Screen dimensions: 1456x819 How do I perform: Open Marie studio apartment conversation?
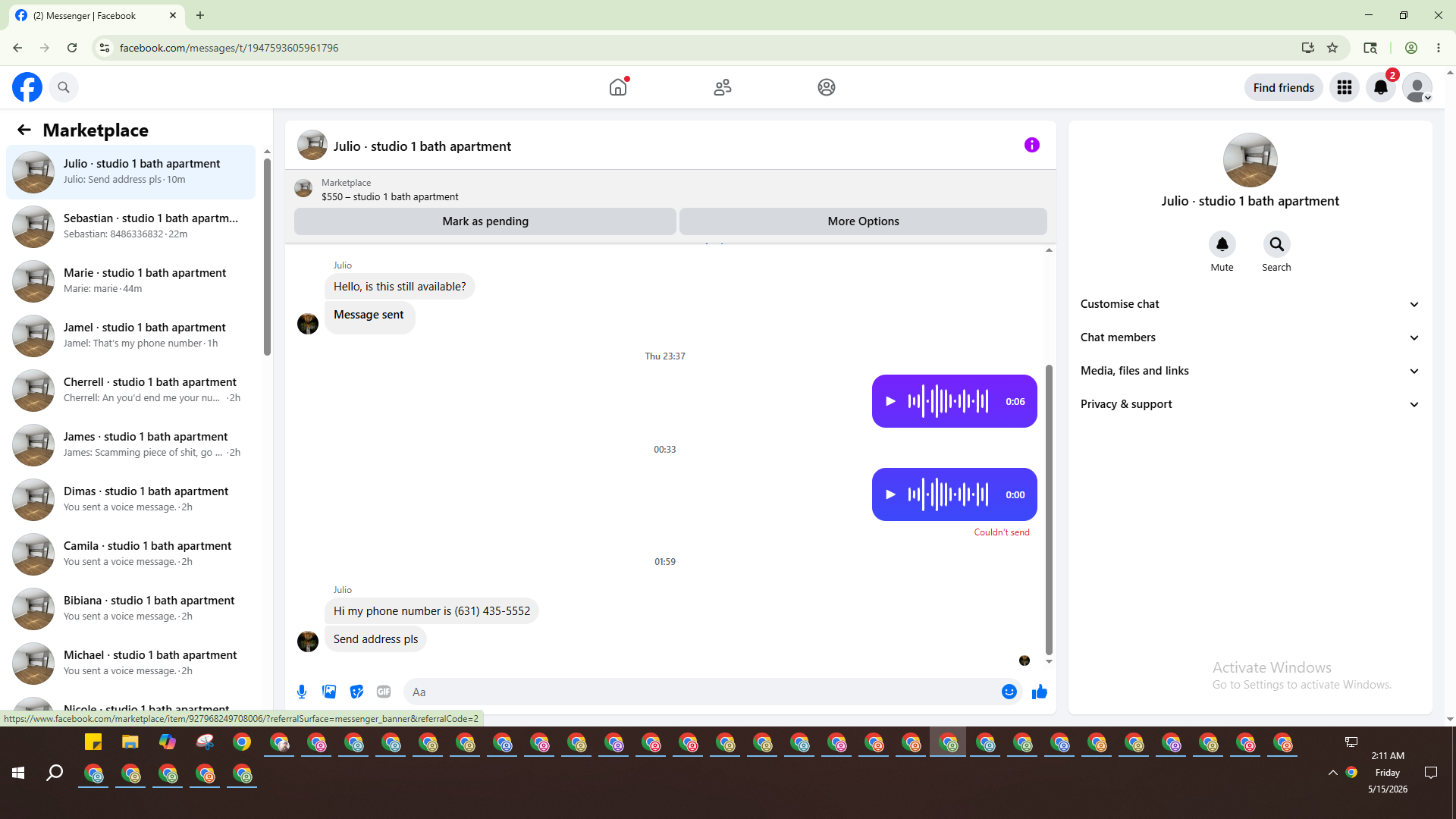[130, 281]
